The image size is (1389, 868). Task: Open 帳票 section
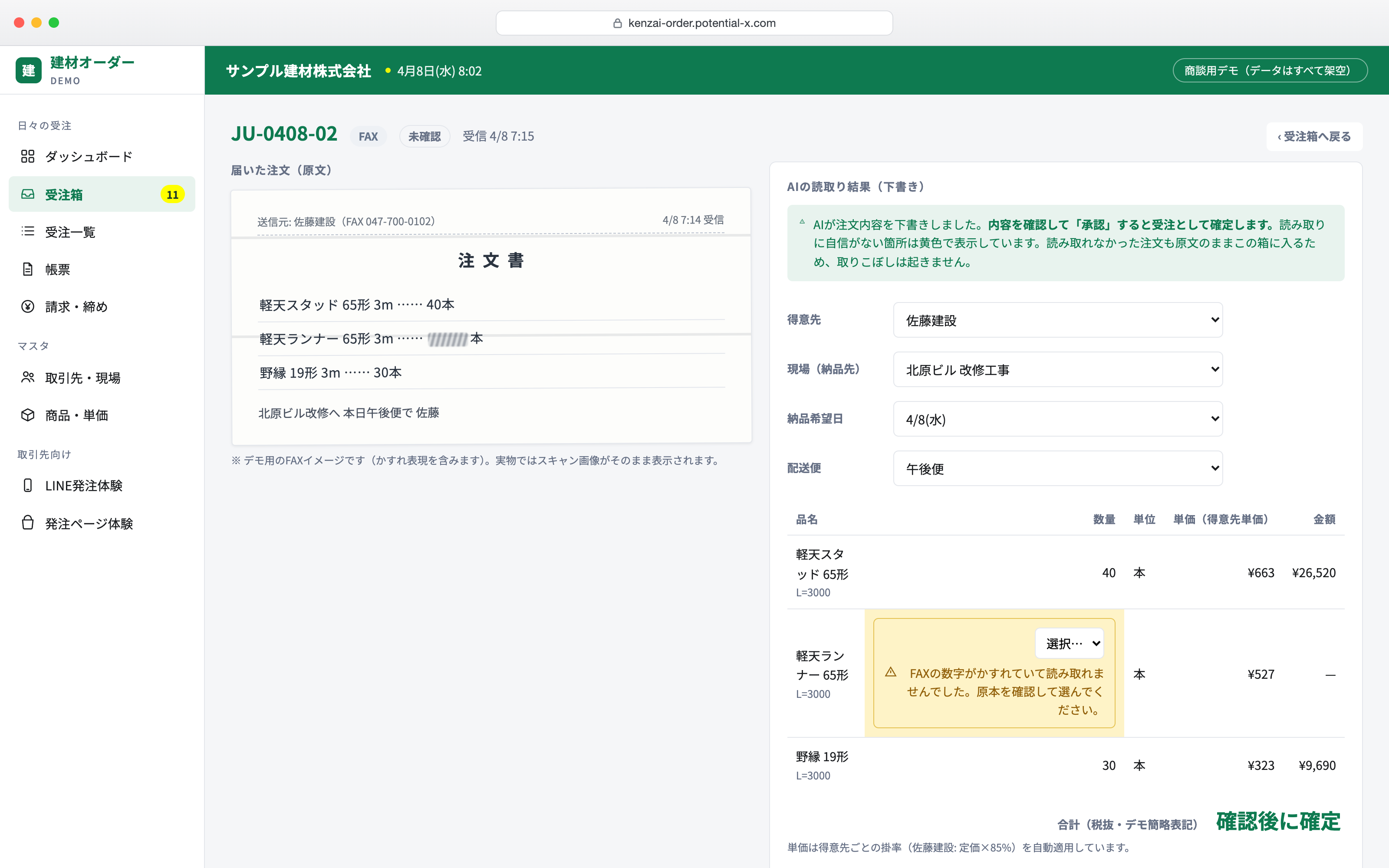pos(102,269)
